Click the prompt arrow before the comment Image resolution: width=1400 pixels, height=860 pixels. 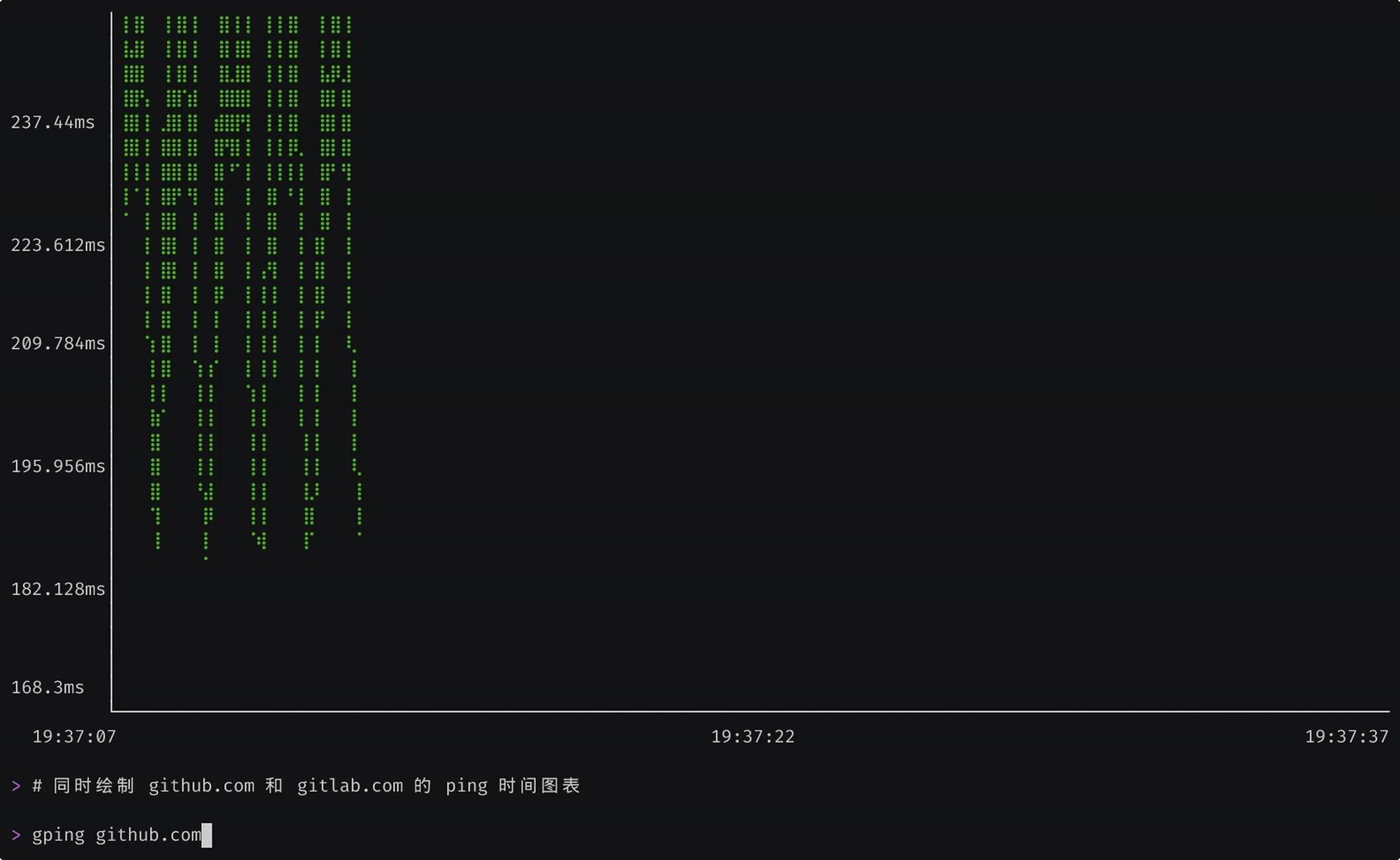[x=16, y=786]
